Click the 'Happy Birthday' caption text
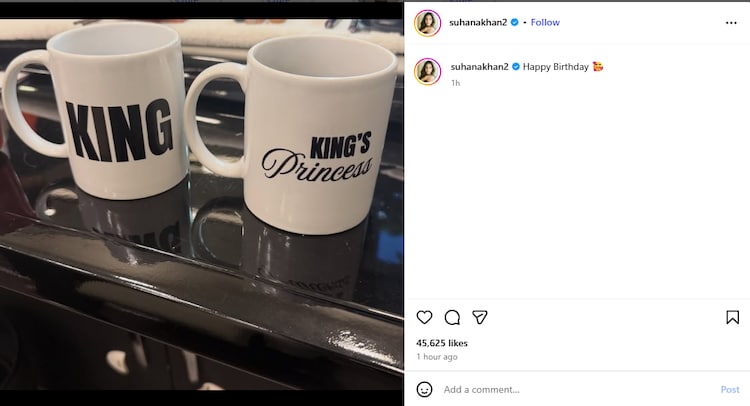Image resolution: width=750 pixels, height=406 pixels. click(557, 67)
